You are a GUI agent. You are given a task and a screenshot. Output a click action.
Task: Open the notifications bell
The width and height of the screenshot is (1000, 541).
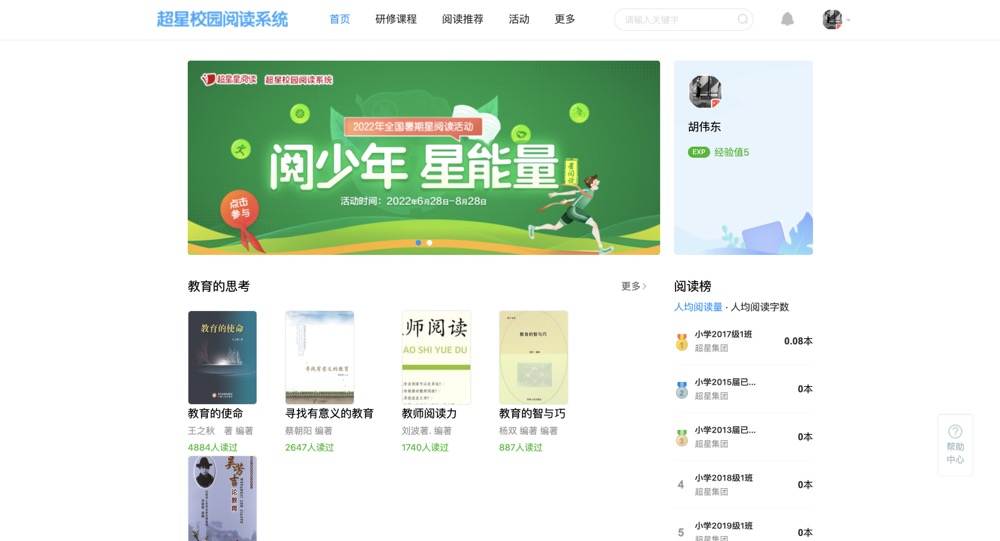point(788,19)
